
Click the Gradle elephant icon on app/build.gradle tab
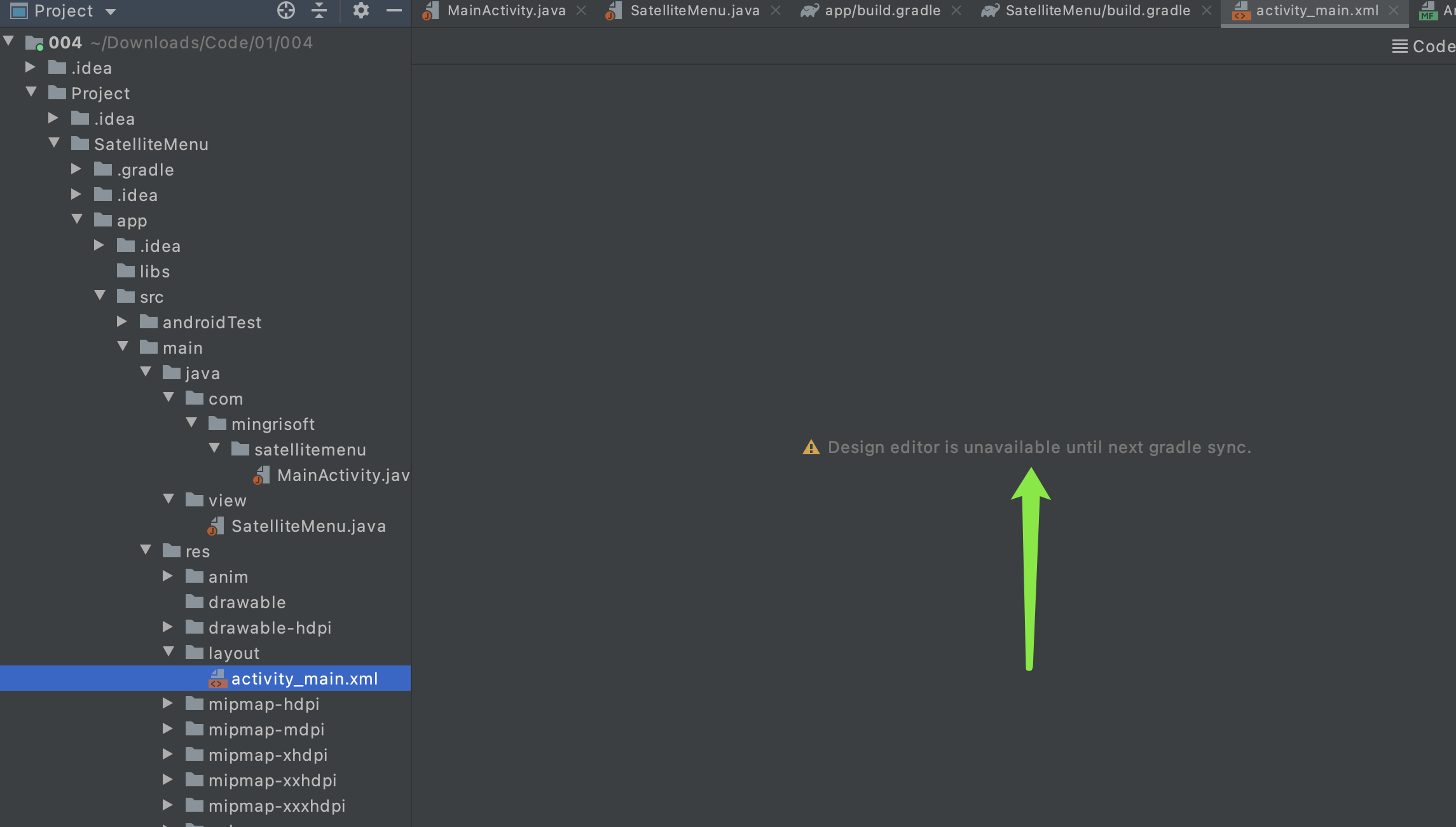(808, 10)
